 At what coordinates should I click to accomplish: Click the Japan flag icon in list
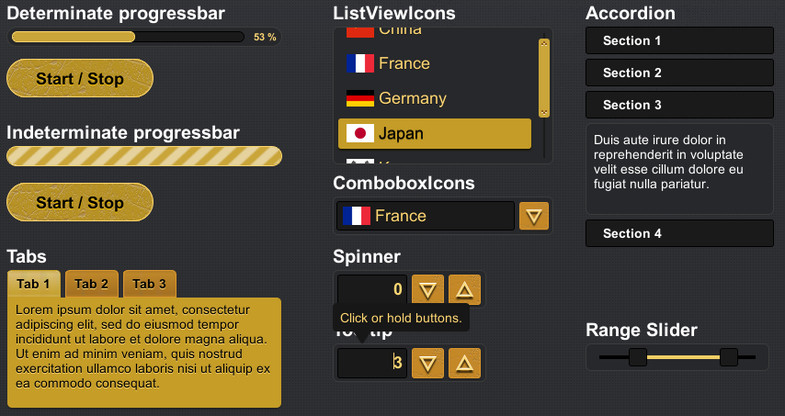[360, 134]
